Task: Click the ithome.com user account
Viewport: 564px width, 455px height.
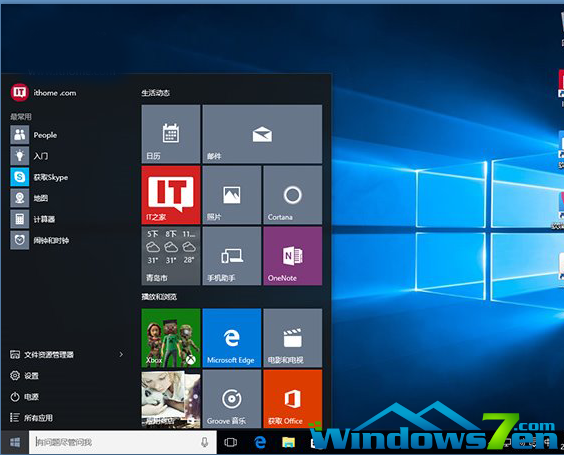Action: click(x=44, y=92)
